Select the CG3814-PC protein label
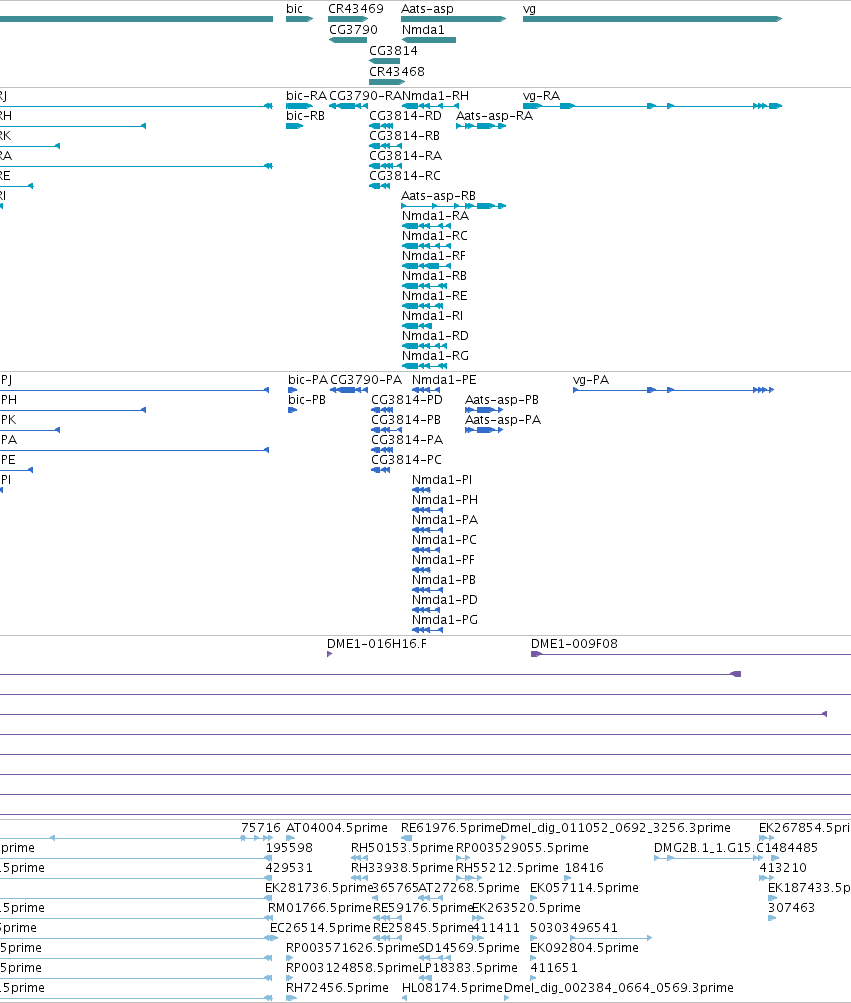The image size is (851, 1003). click(x=406, y=460)
